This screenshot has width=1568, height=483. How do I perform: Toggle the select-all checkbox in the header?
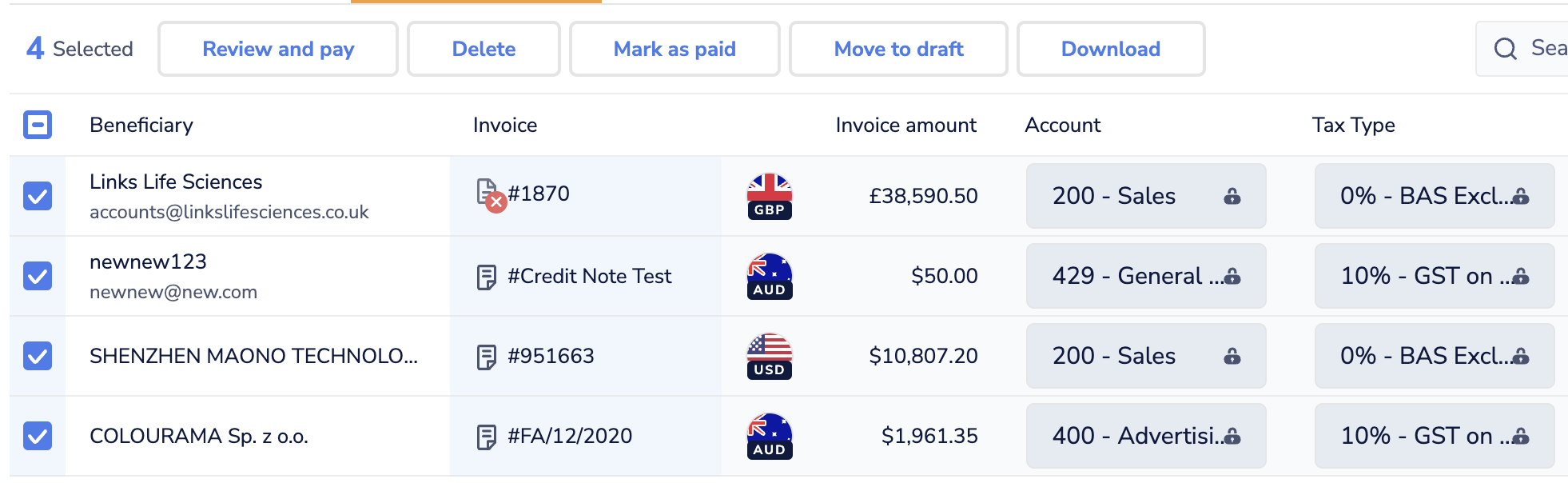[38, 125]
